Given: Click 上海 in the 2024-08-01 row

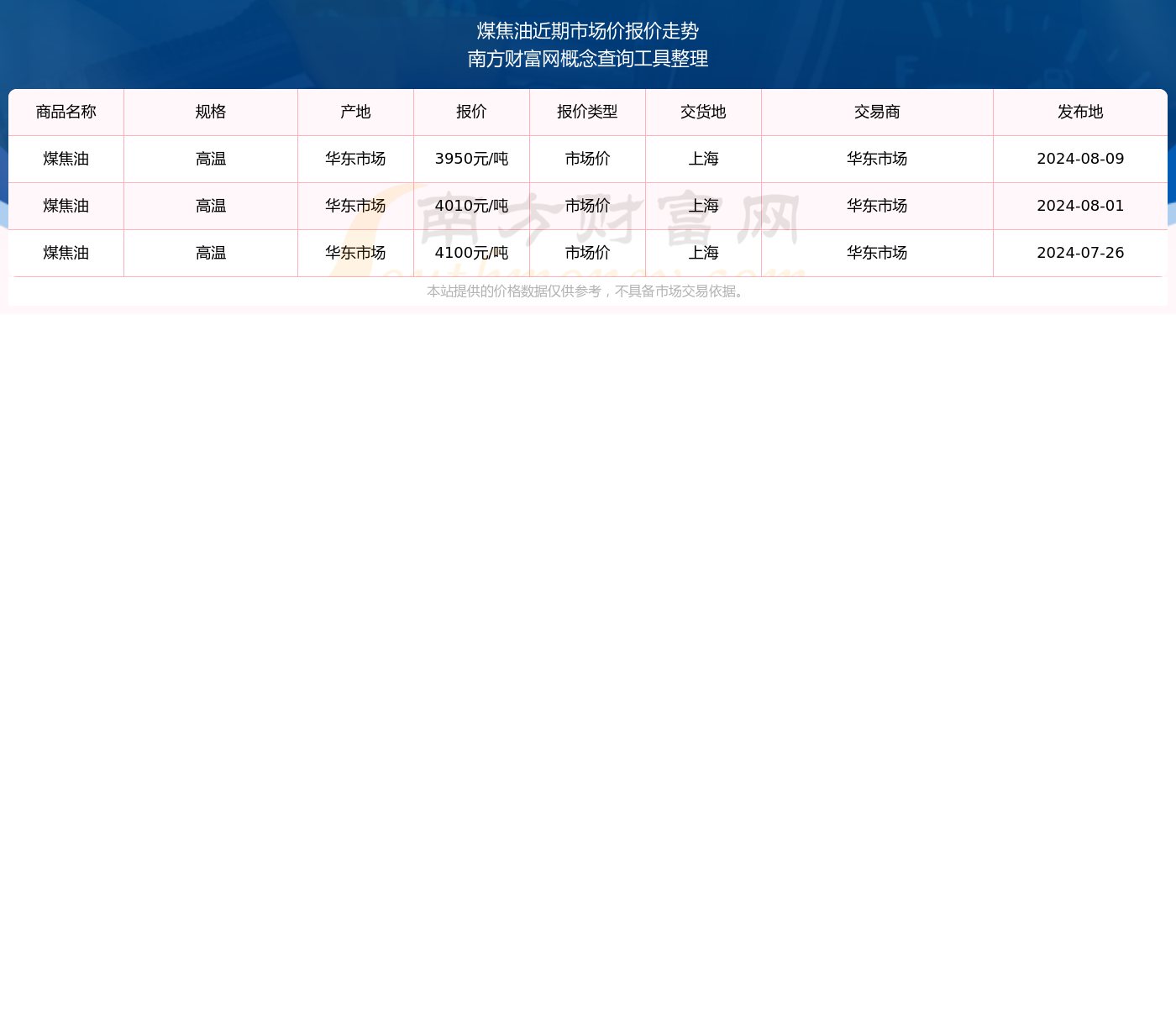Looking at the screenshot, I should 703,207.
